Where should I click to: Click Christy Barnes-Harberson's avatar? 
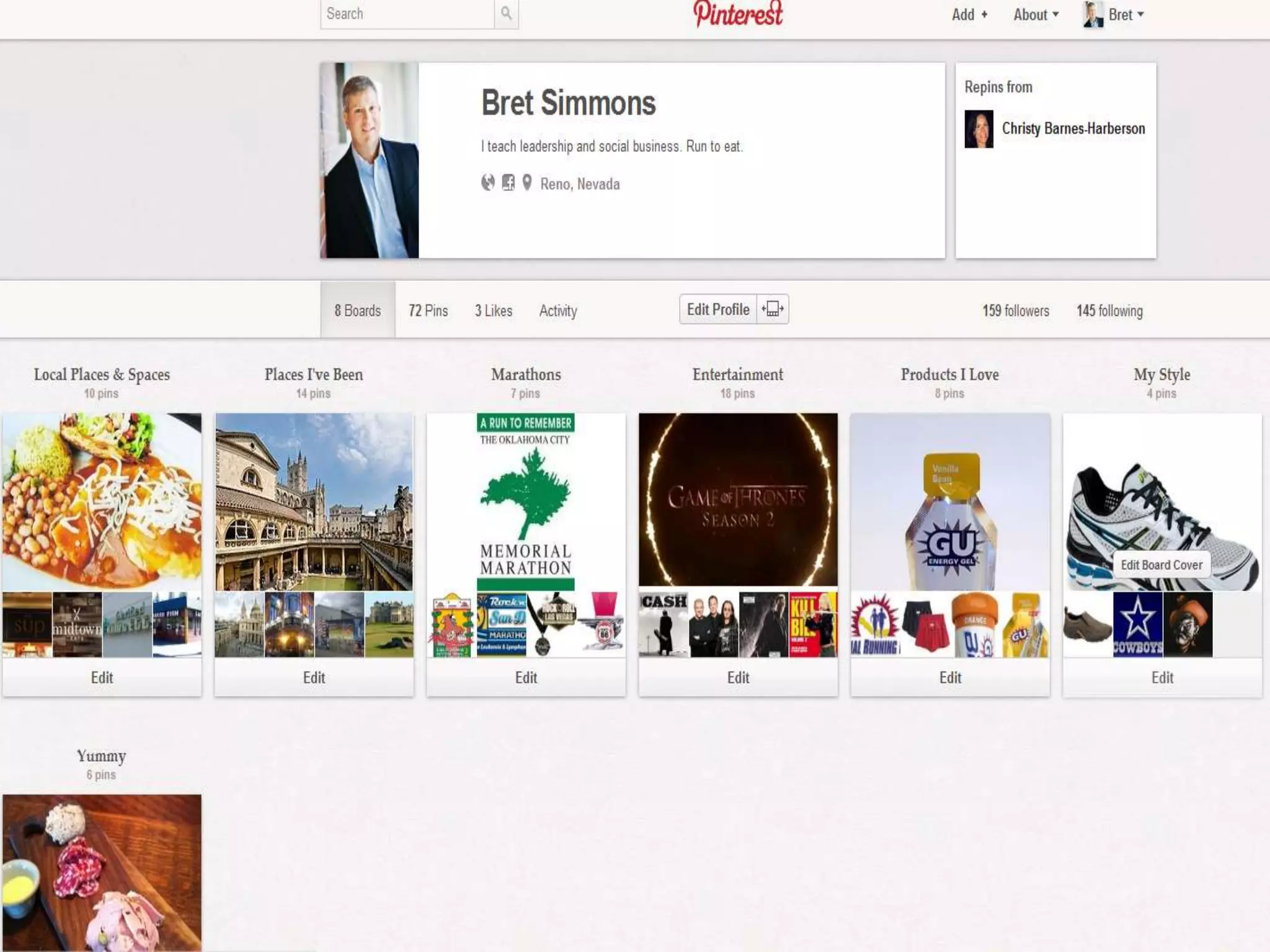pos(979,129)
